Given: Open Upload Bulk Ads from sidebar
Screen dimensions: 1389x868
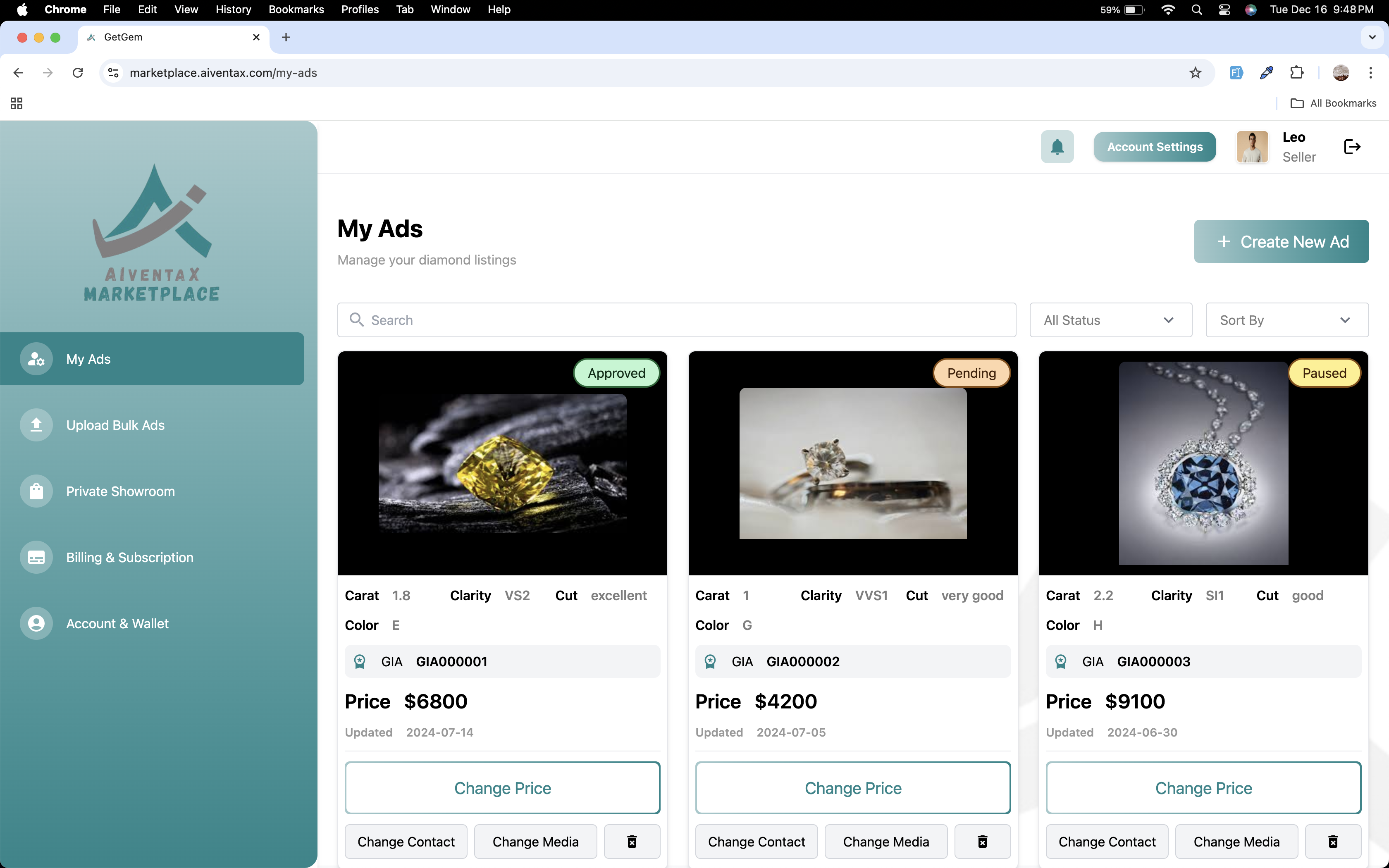Looking at the screenshot, I should pos(115,425).
